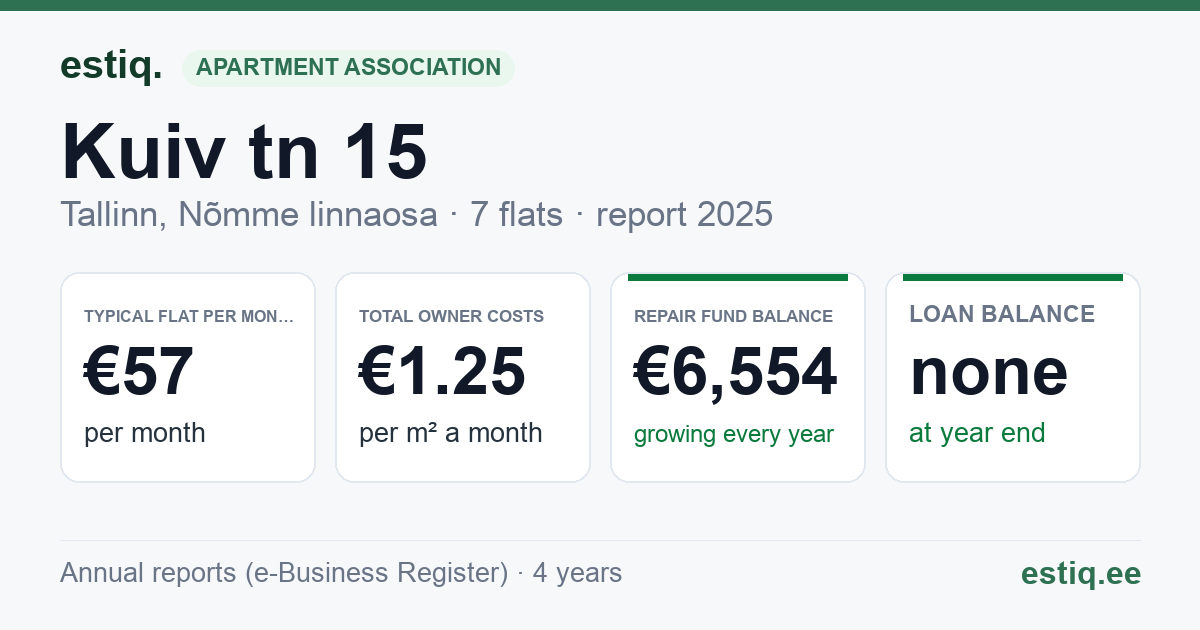The image size is (1200, 630).
Task: Click the 'none' loan value
Action: pos(989,372)
